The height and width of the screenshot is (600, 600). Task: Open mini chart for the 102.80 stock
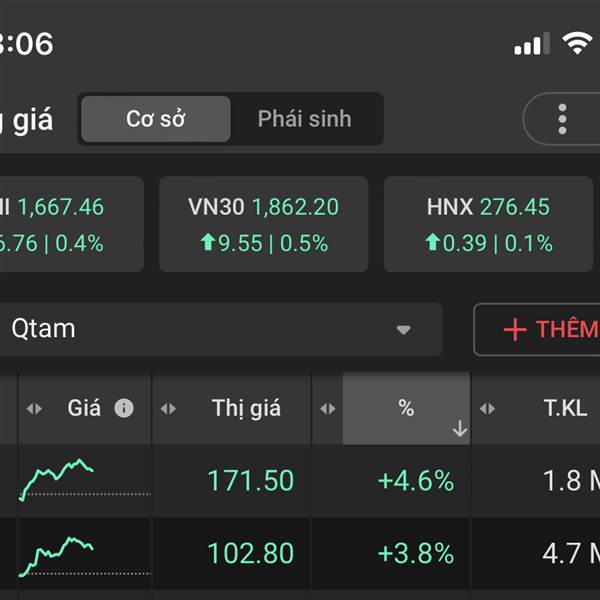(58, 553)
